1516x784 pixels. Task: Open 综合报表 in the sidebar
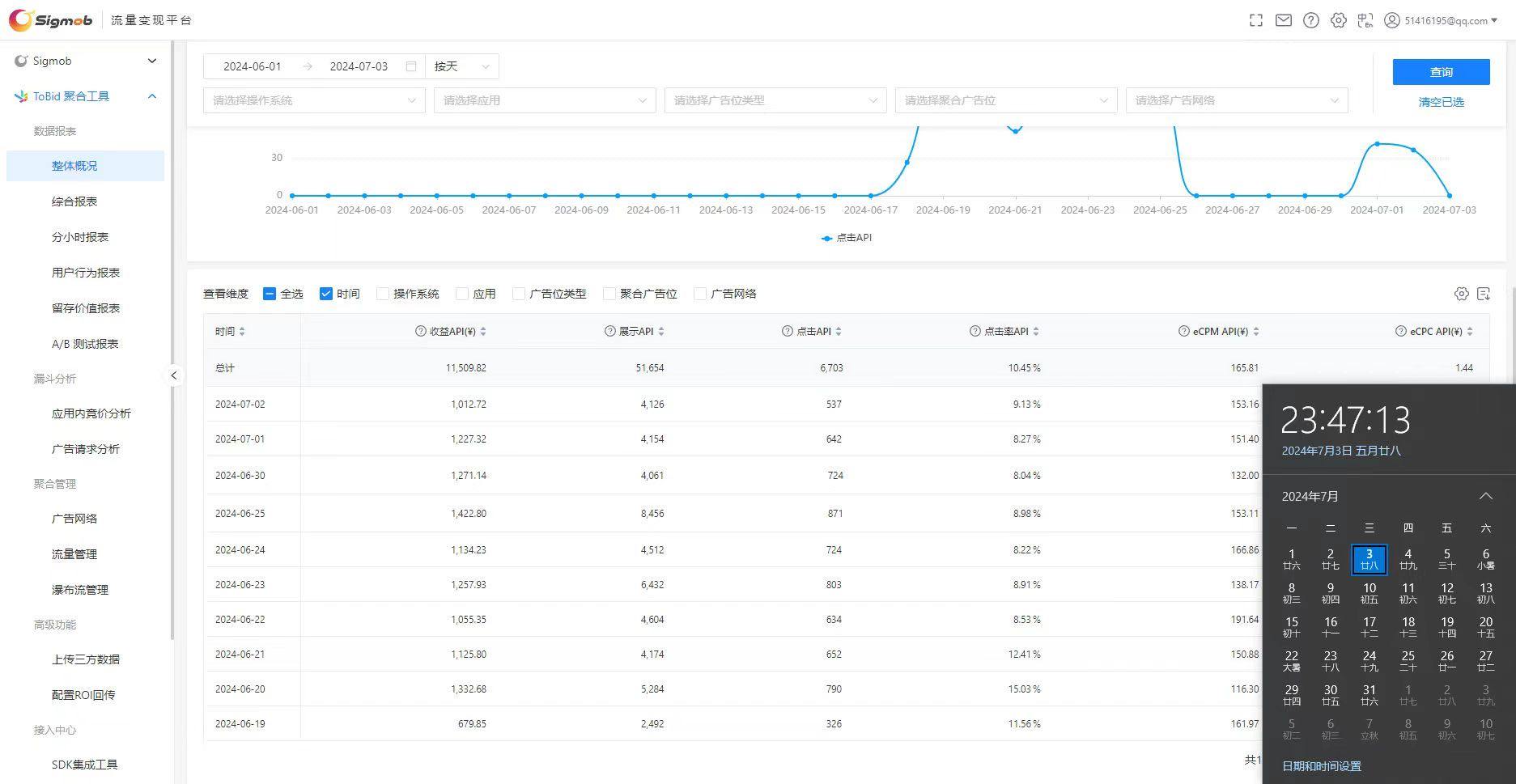(x=74, y=201)
